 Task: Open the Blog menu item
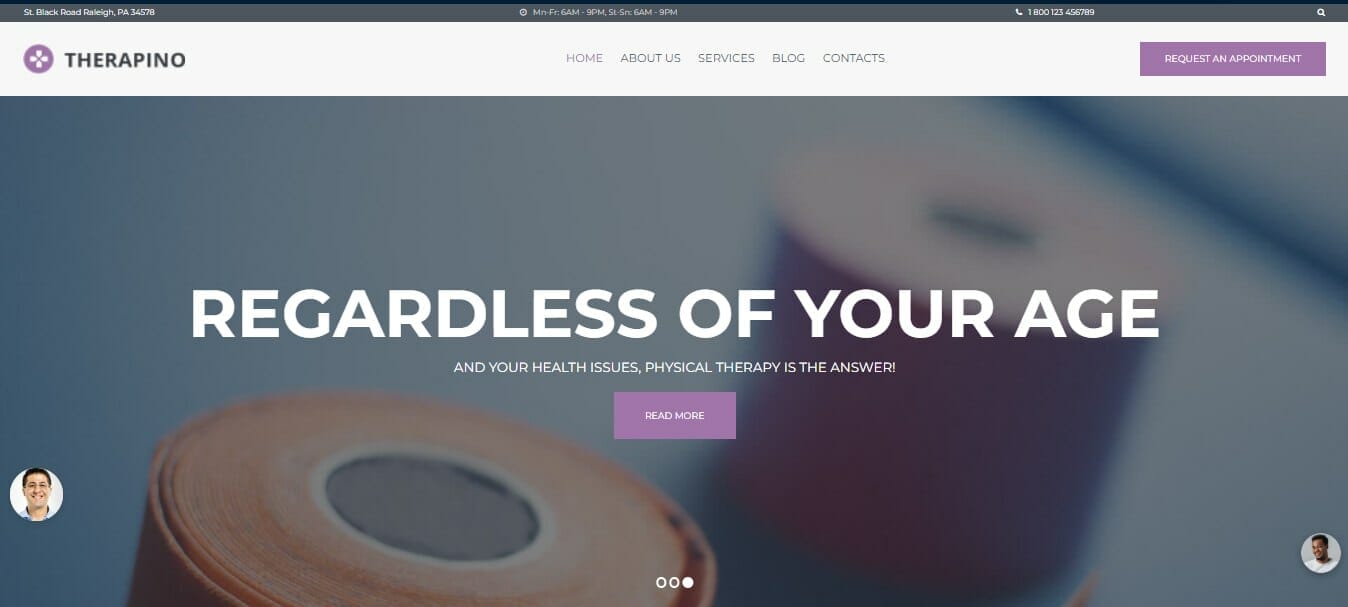point(788,58)
